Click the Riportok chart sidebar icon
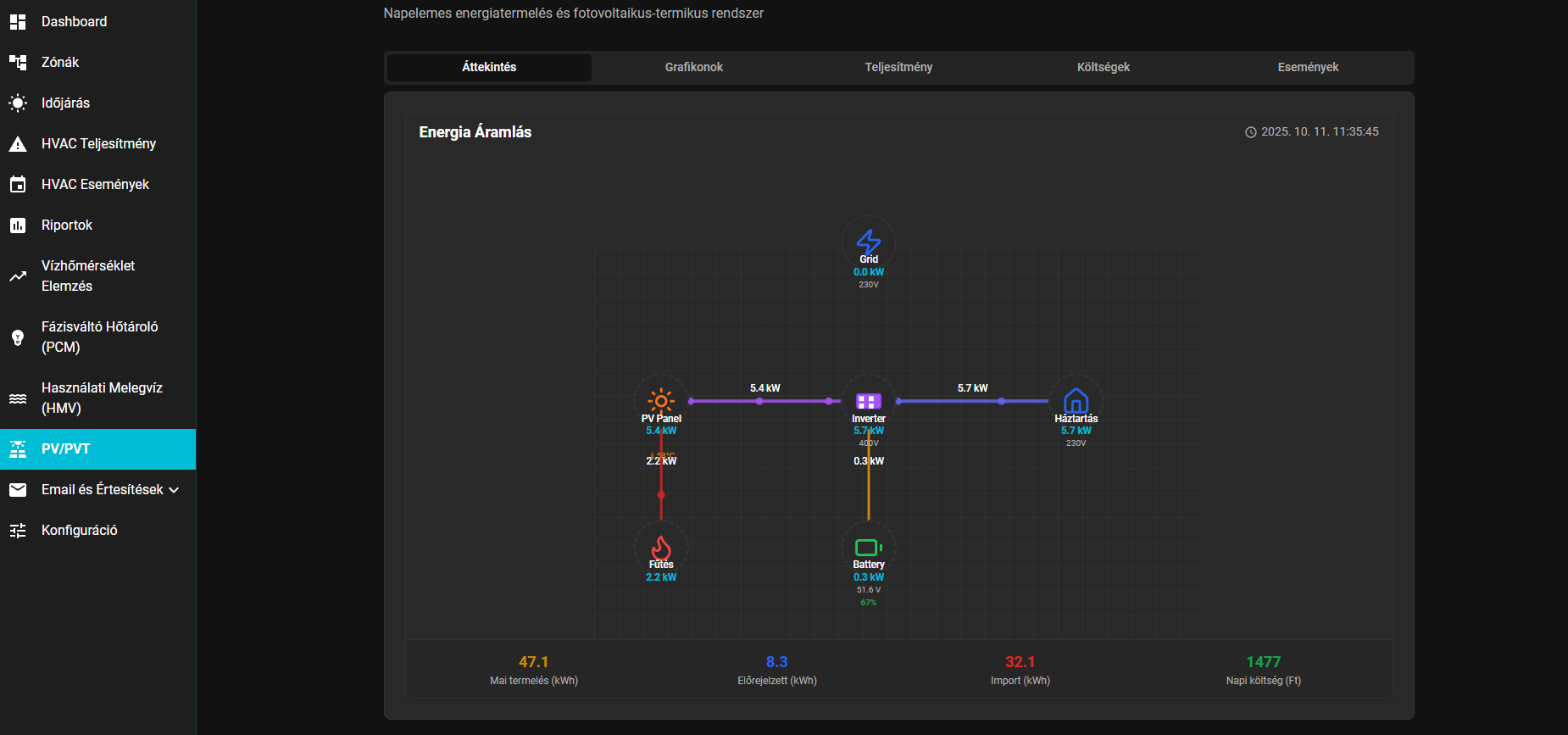Screen dimensions: 1568x735 [18, 226]
